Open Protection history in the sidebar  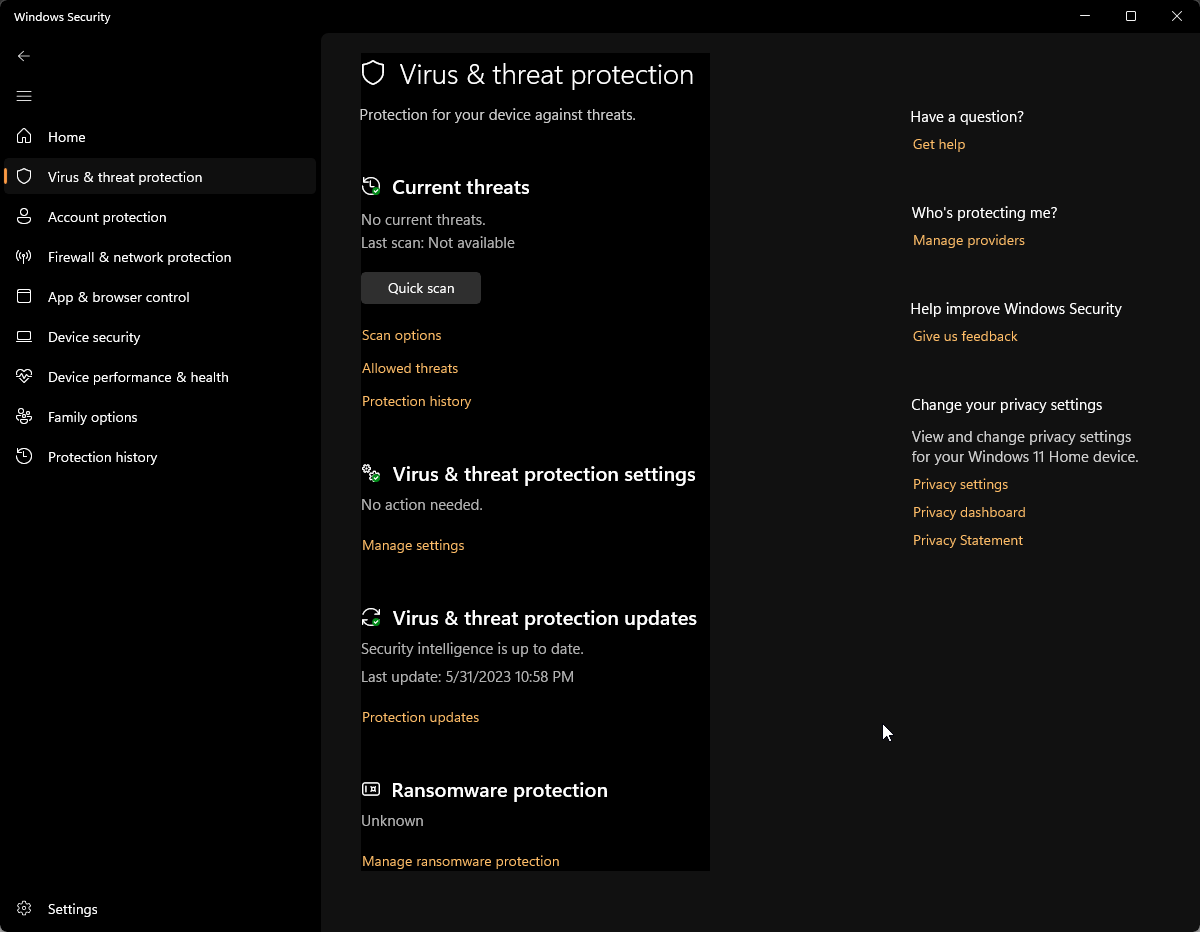[x=102, y=457]
